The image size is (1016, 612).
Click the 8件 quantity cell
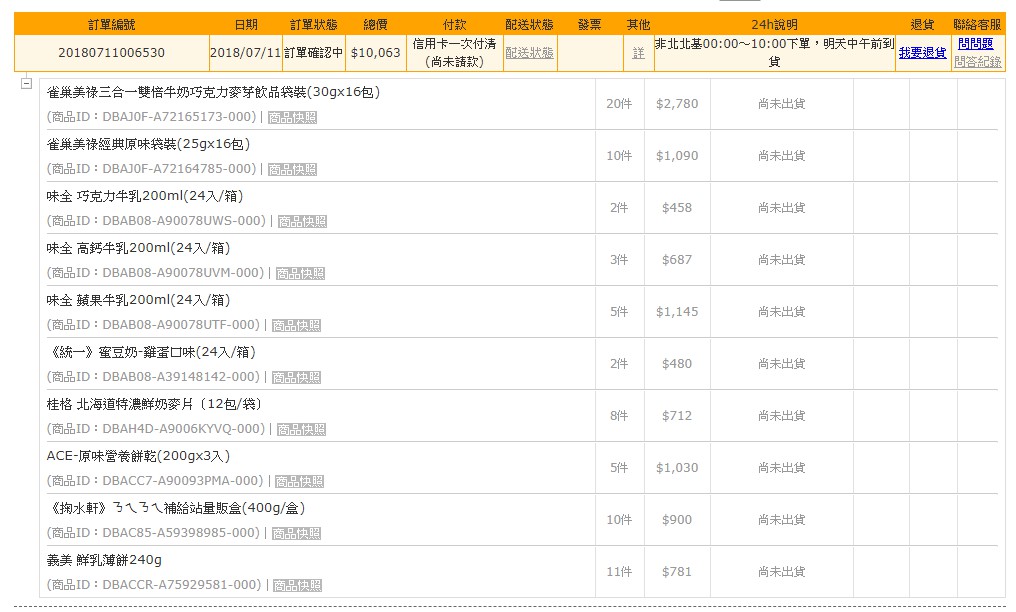pyautogui.click(x=619, y=416)
